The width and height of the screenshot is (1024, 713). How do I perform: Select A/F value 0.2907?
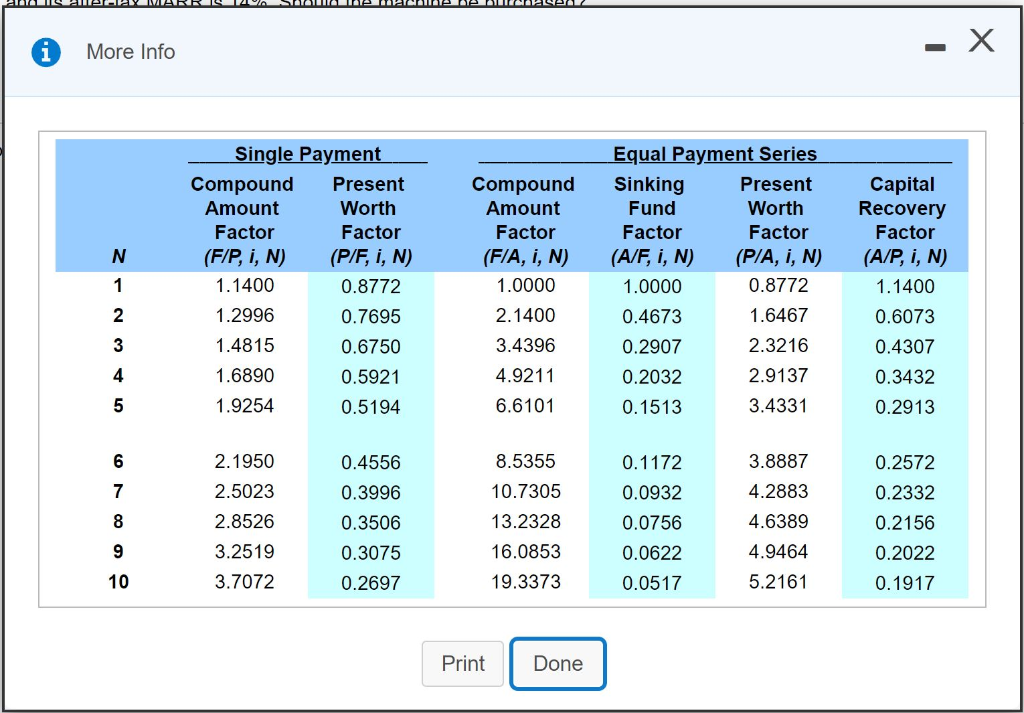pyautogui.click(x=652, y=347)
